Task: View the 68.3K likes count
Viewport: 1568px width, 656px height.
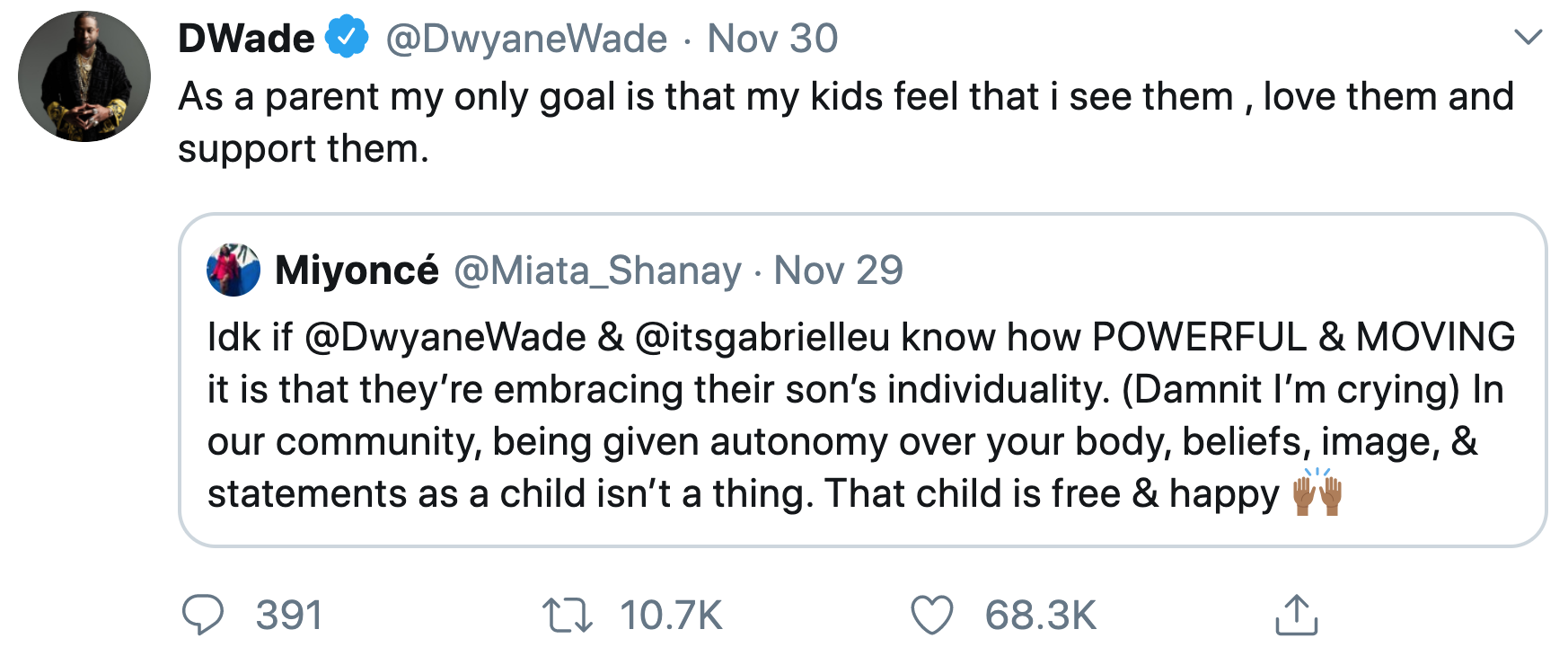Action: point(1041,616)
